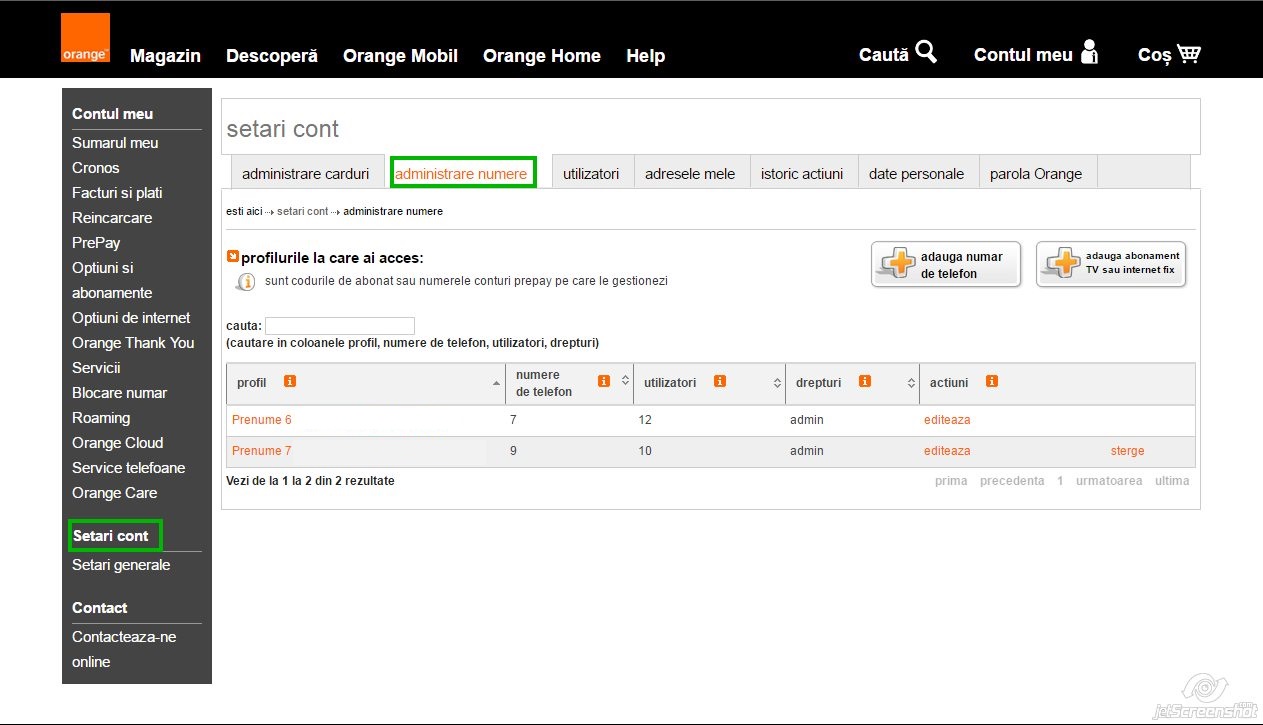Click info icon in numere de telefon header
Screen dimensions: 1263x725
(604, 381)
